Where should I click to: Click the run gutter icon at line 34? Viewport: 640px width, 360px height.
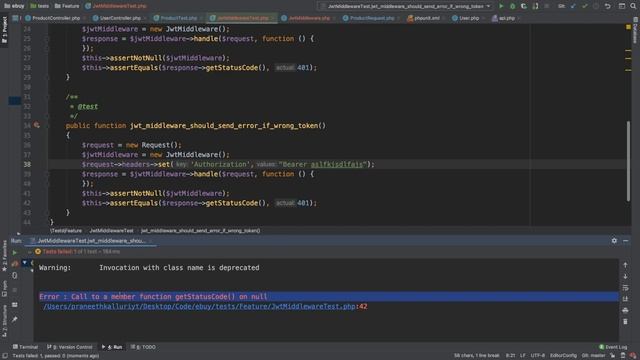(x=37, y=125)
